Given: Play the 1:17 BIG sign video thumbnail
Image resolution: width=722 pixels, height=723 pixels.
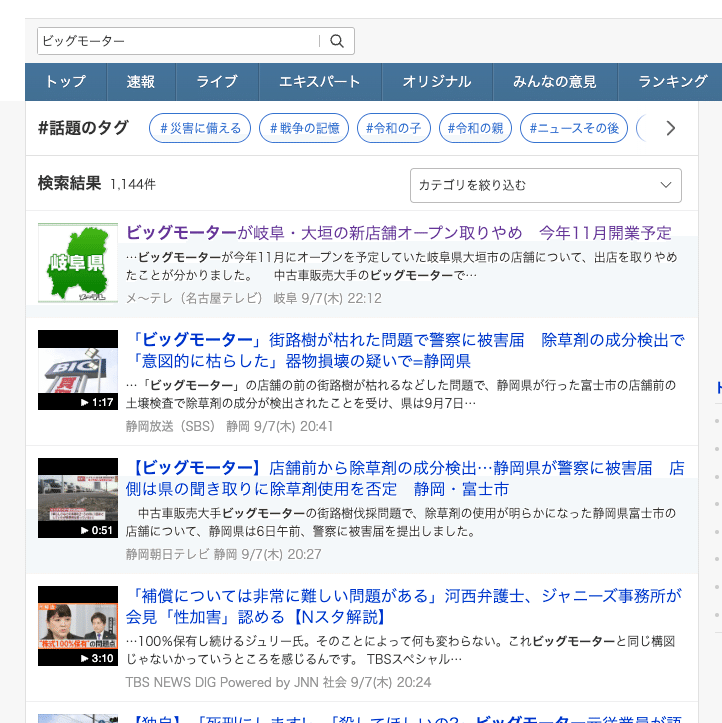Looking at the screenshot, I should point(78,370).
